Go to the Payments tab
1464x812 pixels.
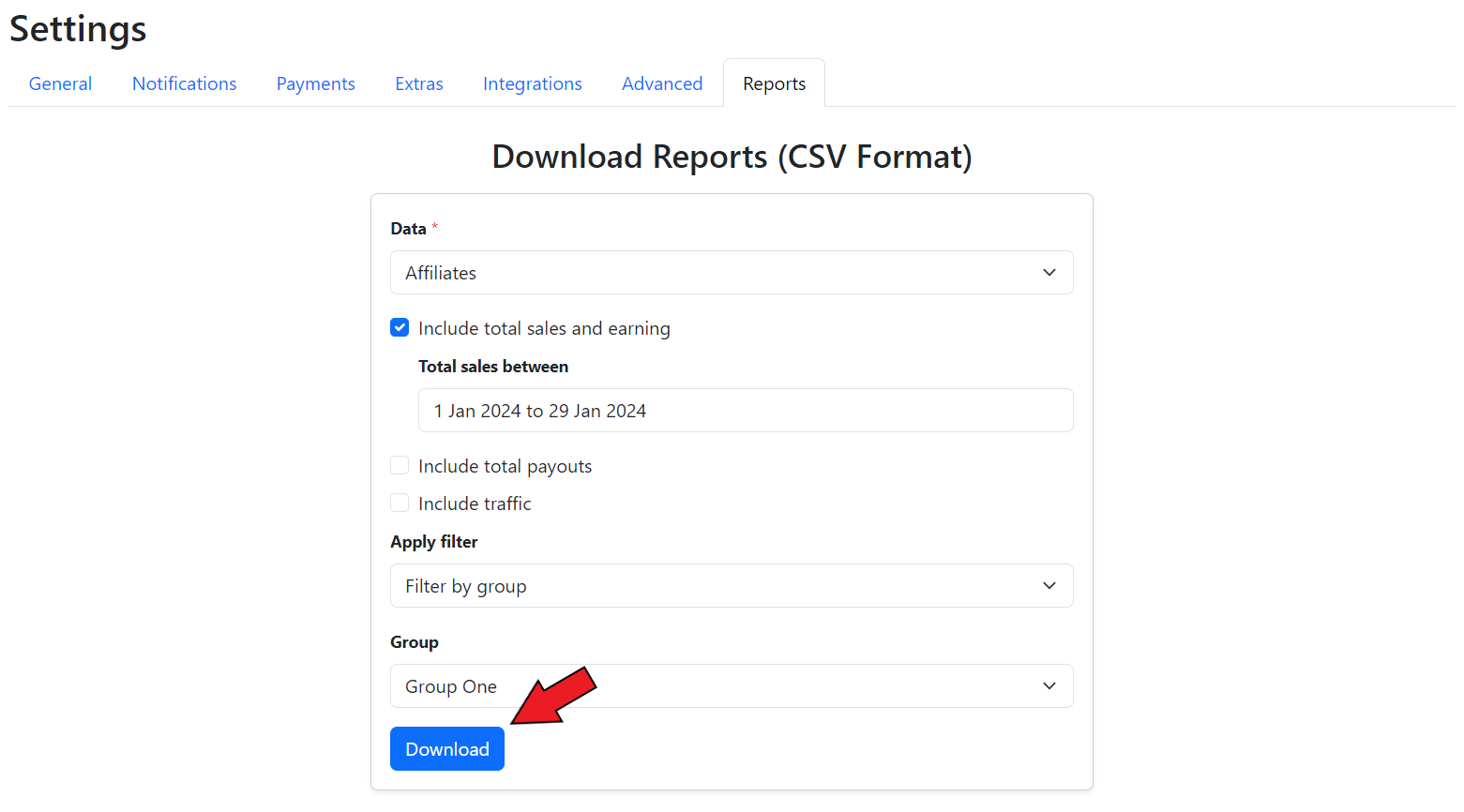click(315, 83)
